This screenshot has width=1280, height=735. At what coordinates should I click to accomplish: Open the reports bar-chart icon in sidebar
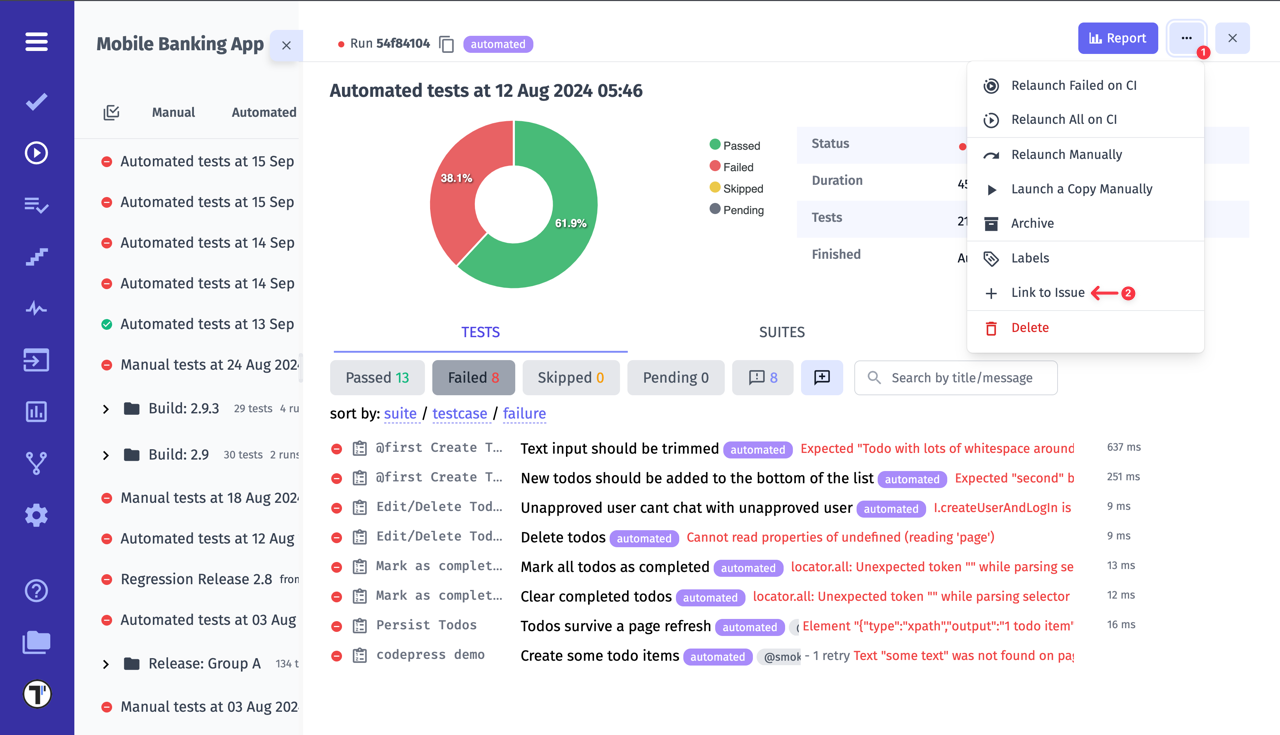pos(36,411)
